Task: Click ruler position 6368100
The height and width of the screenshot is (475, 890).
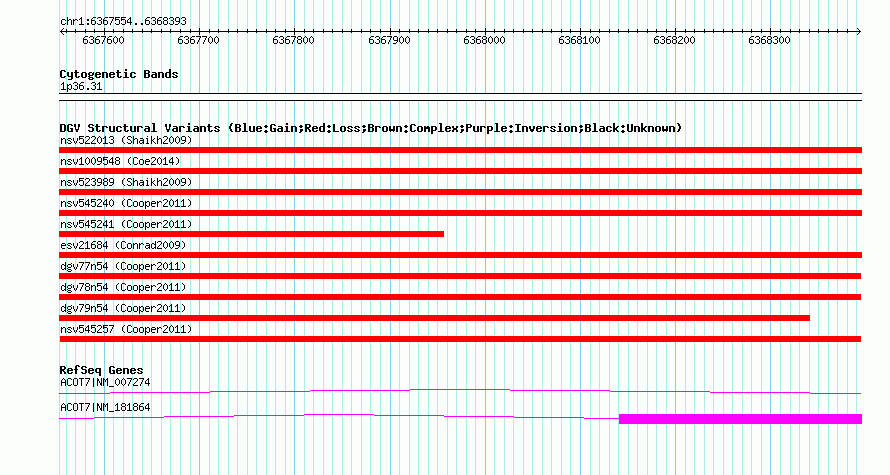Action: [x=579, y=40]
